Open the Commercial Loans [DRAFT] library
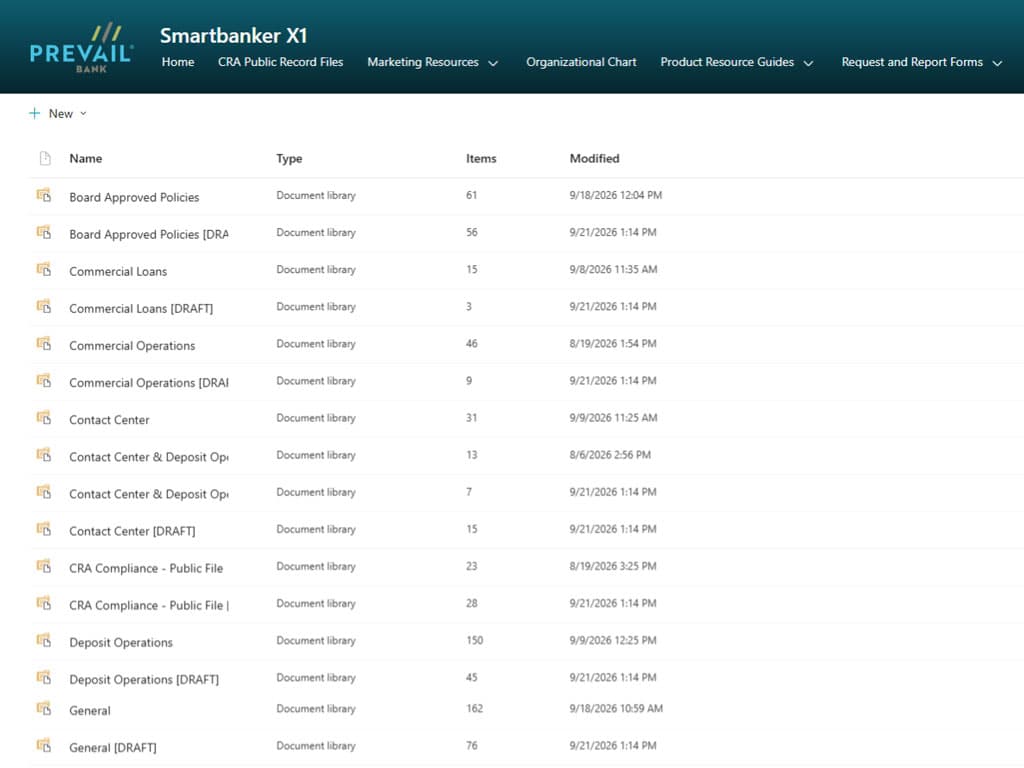 tap(141, 308)
